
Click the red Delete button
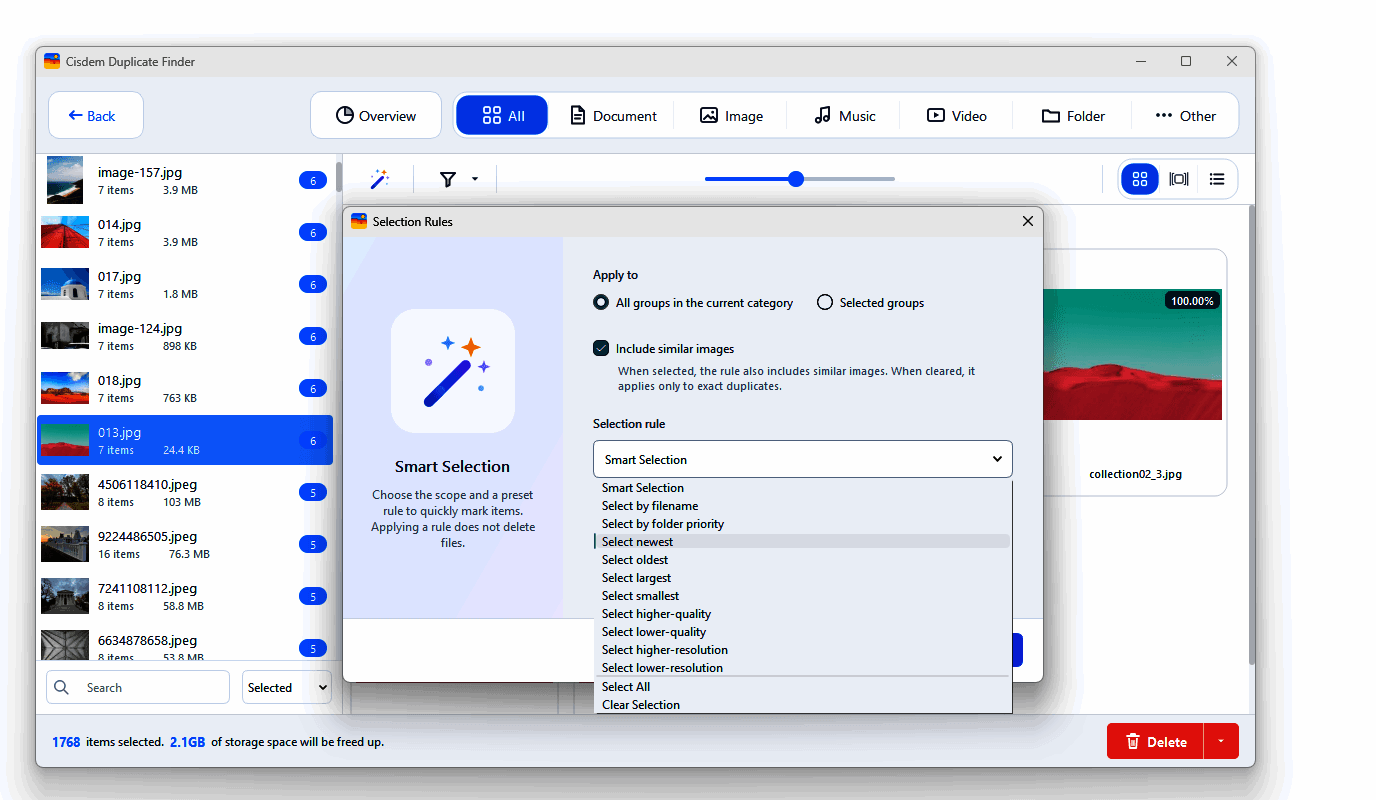[1155, 741]
